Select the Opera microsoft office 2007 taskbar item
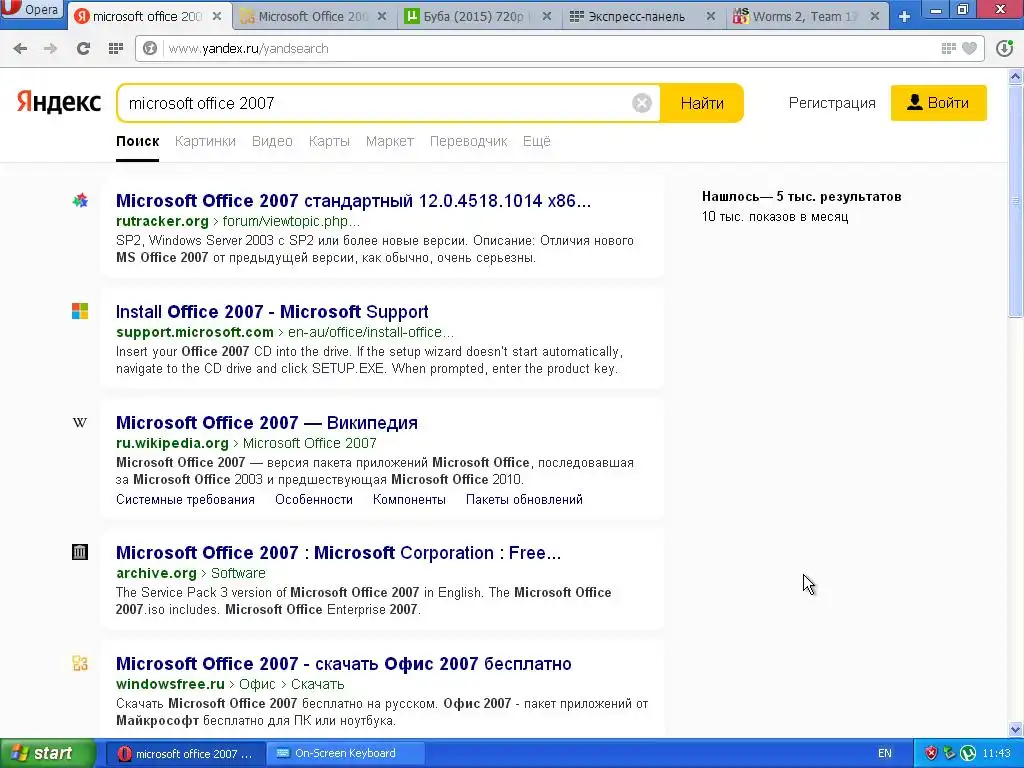 pyautogui.click(x=185, y=754)
